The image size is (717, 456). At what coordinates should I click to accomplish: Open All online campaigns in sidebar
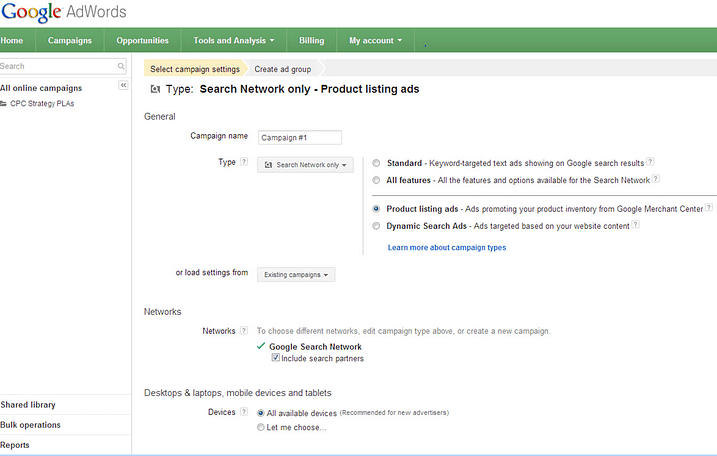(41, 88)
